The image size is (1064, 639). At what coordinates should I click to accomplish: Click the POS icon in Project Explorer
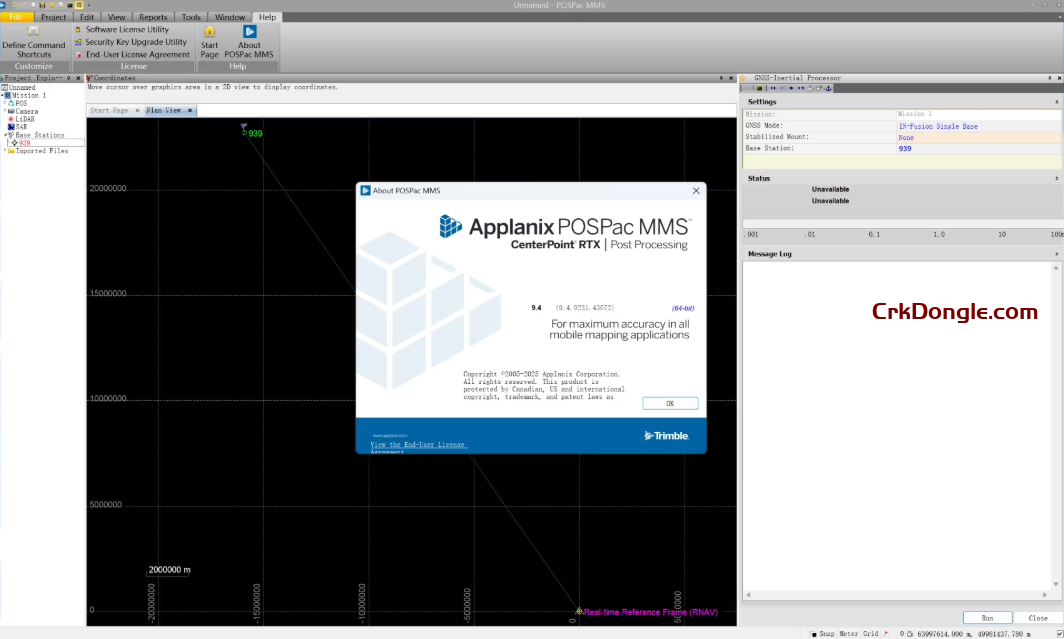click(x=11, y=103)
